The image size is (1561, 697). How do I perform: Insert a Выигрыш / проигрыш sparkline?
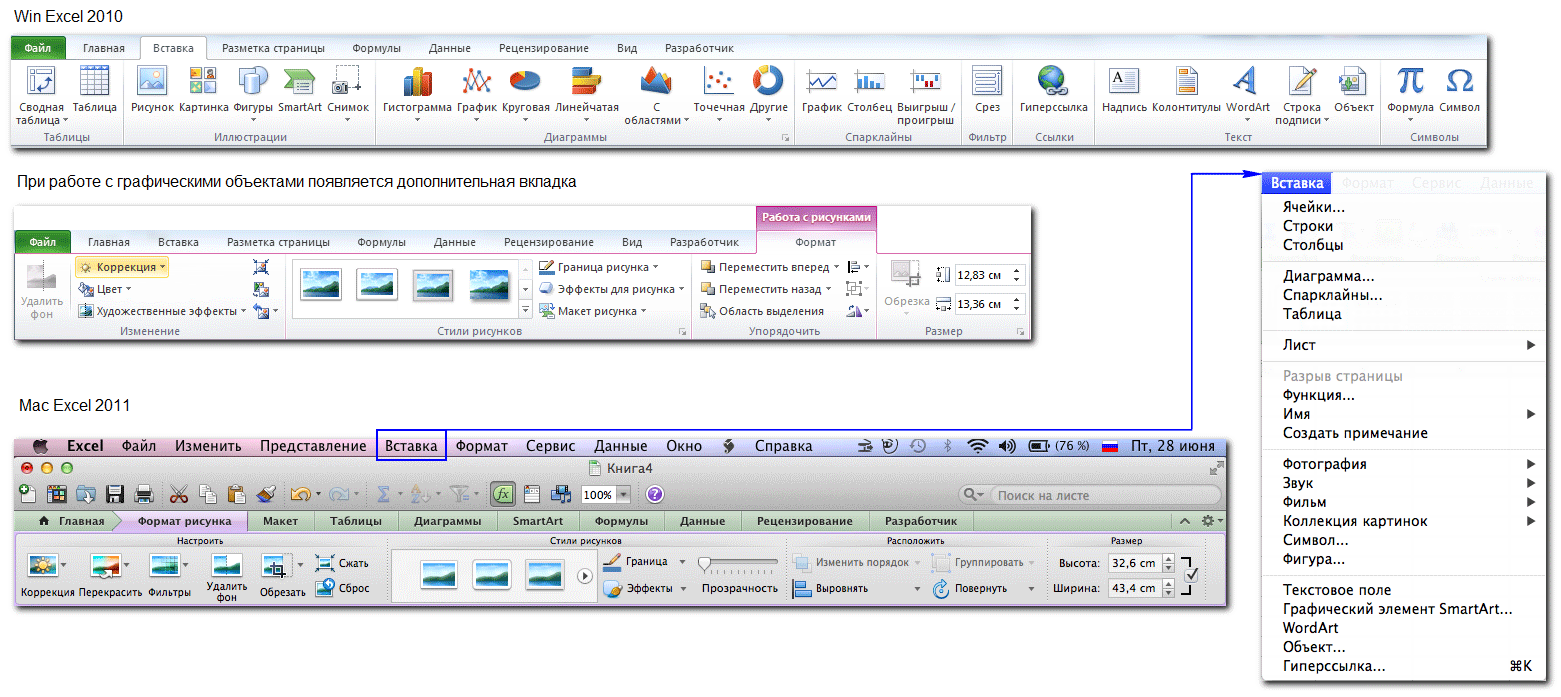[926, 80]
